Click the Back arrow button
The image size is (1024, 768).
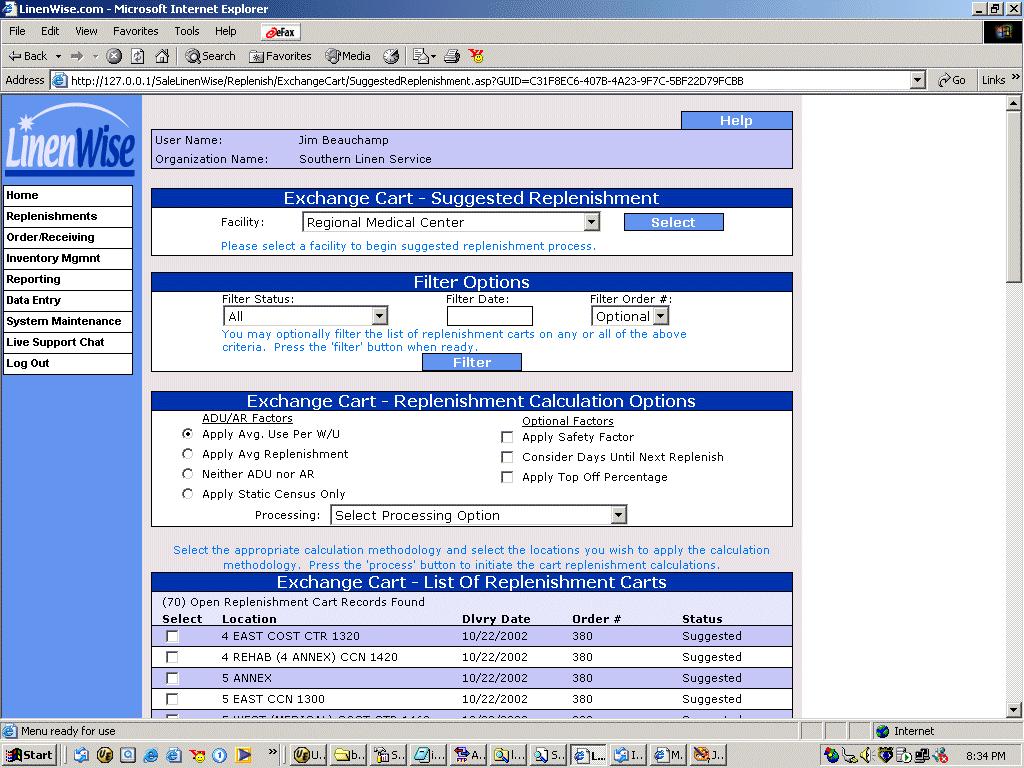[29, 56]
